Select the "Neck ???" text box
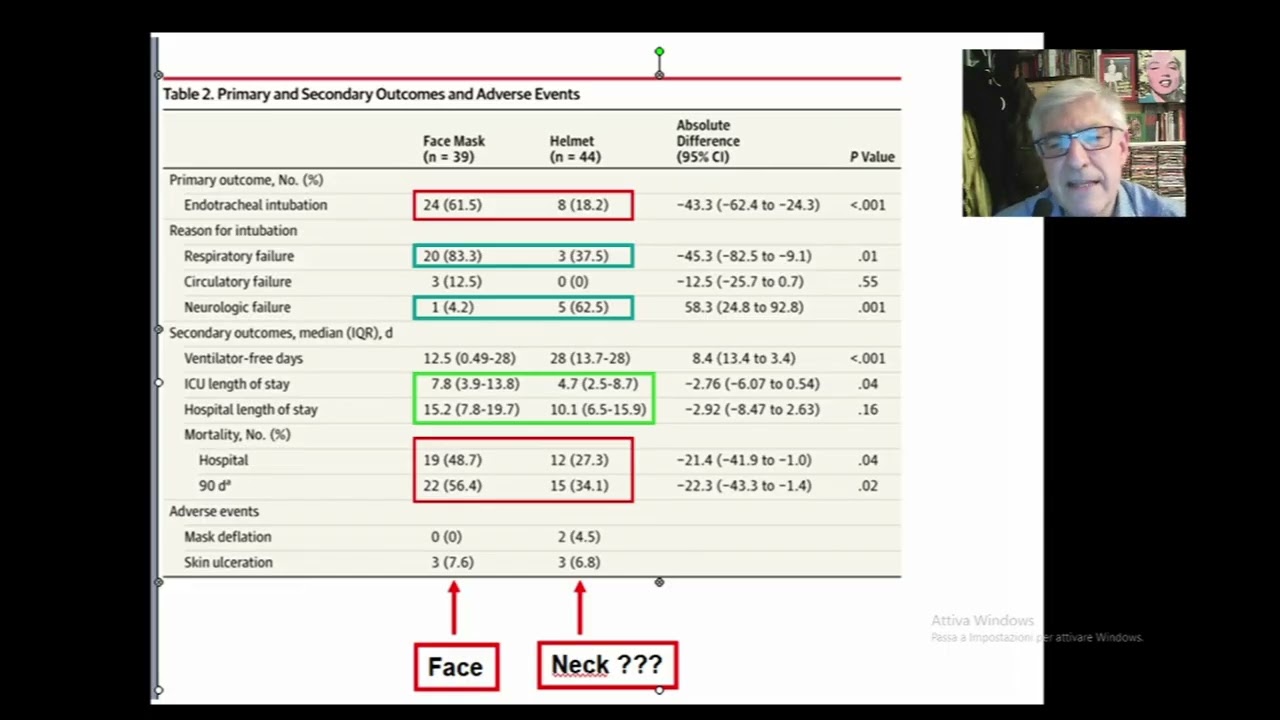1280x720 pixels. point(607,665)
